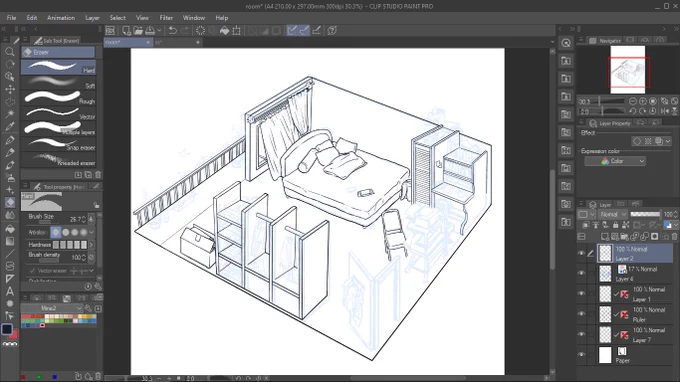Select the Eyedropper tool
Viewport: 680px width, 382px height.
point(10,127)
